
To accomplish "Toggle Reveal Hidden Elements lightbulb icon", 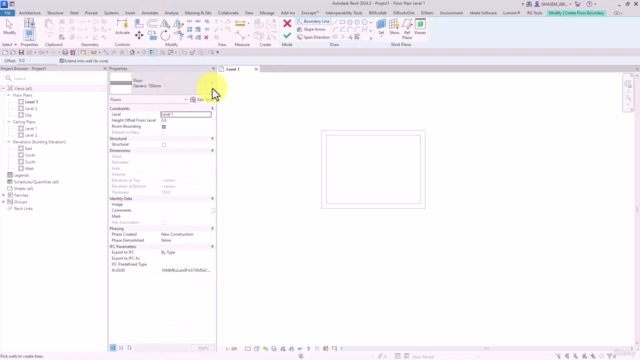I will (309, 349).
